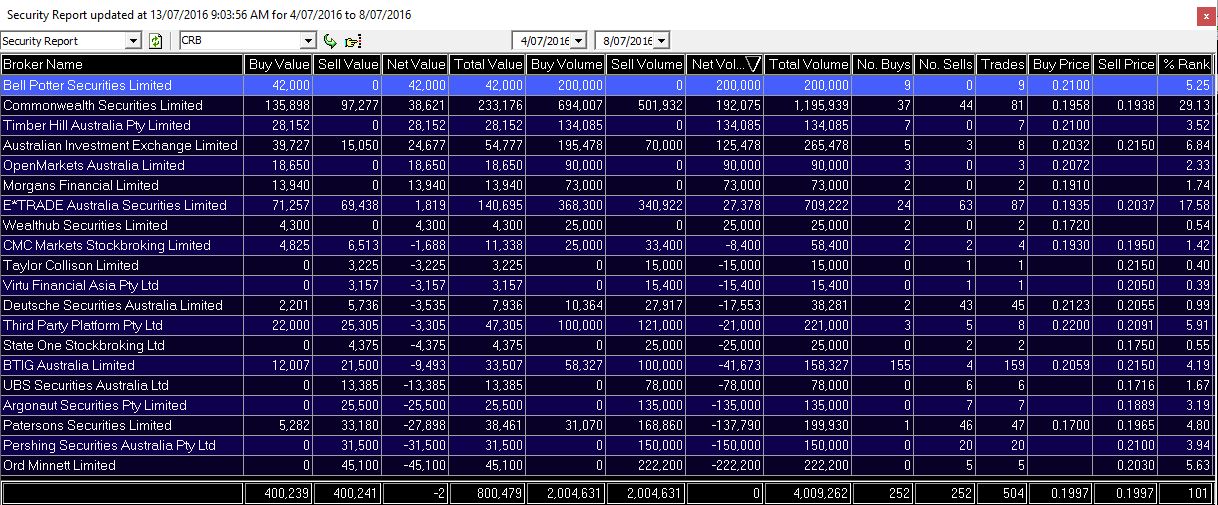Open the 4/07/2016 start date picker
The height and width of the screenshot is (505, 1218).
click(578, 41)
